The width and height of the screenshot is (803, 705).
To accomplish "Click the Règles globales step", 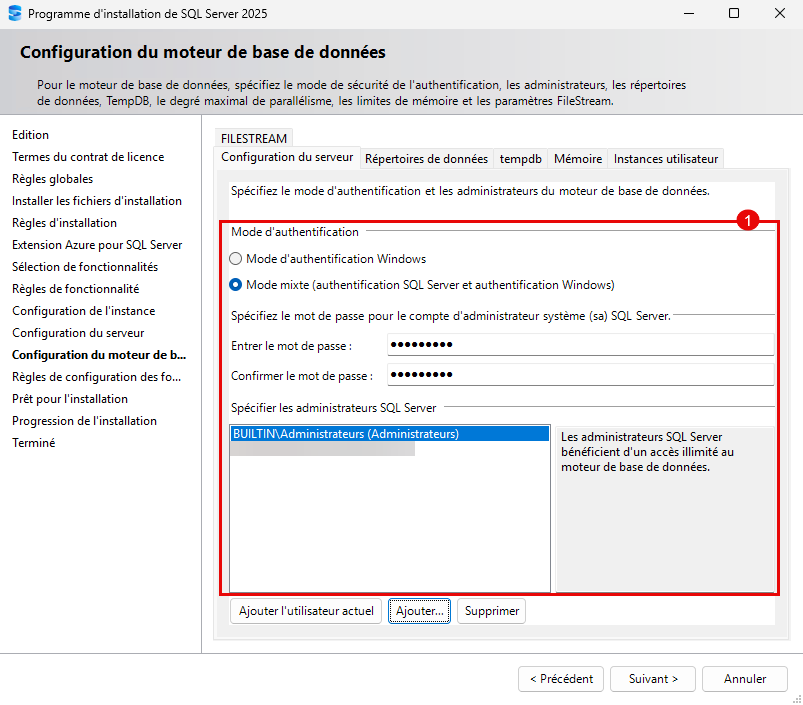I will pyautogui.click(x=53, y=179).
